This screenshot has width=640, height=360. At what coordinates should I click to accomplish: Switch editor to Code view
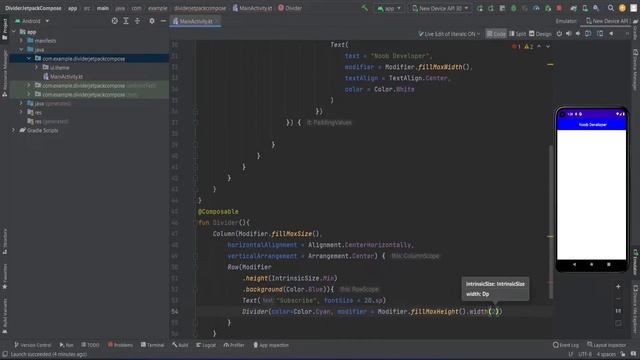click(x=496, y=34)
